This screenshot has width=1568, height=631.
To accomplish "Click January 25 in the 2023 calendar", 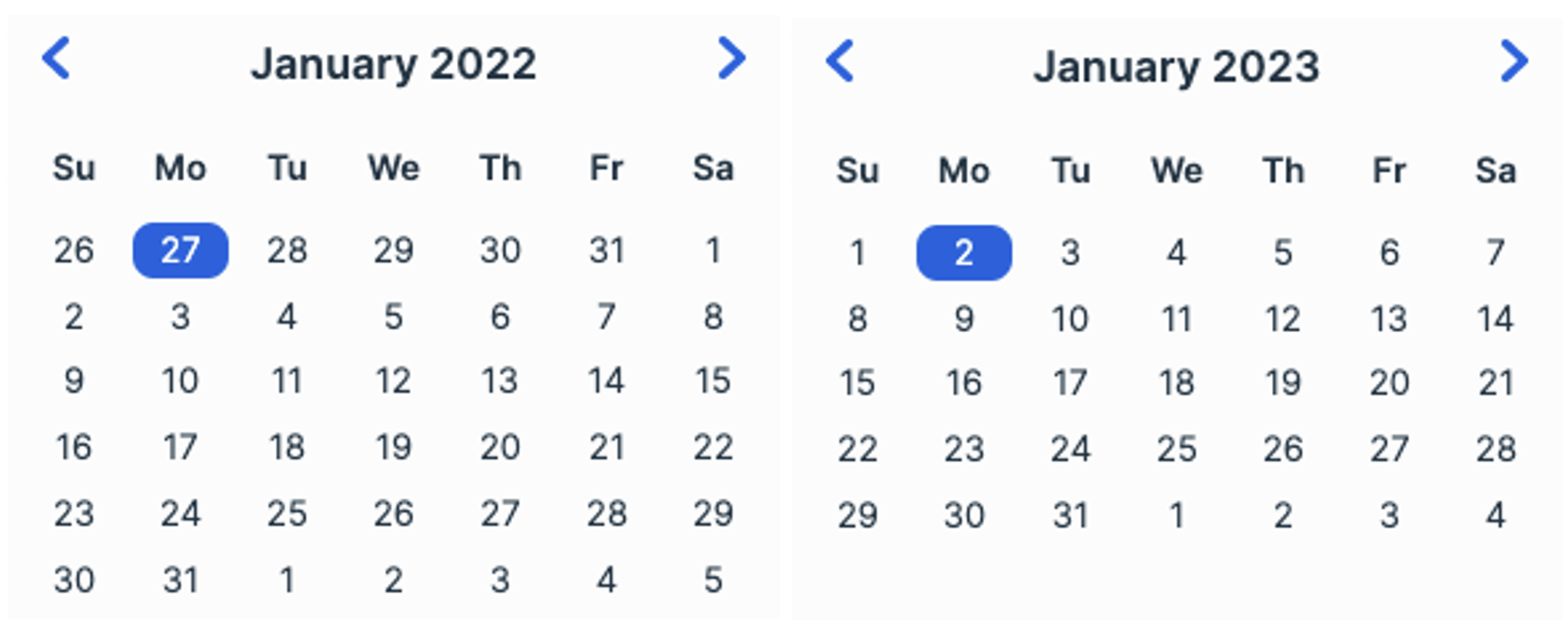I will point(1176,449).
